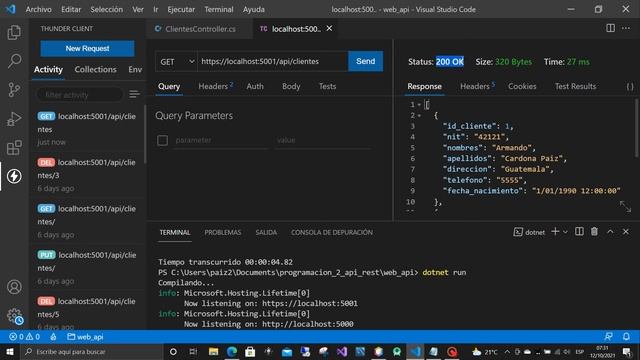The image size is (640, 360).
Task: Split the terminal panel
Action: (x=579, y=231)
